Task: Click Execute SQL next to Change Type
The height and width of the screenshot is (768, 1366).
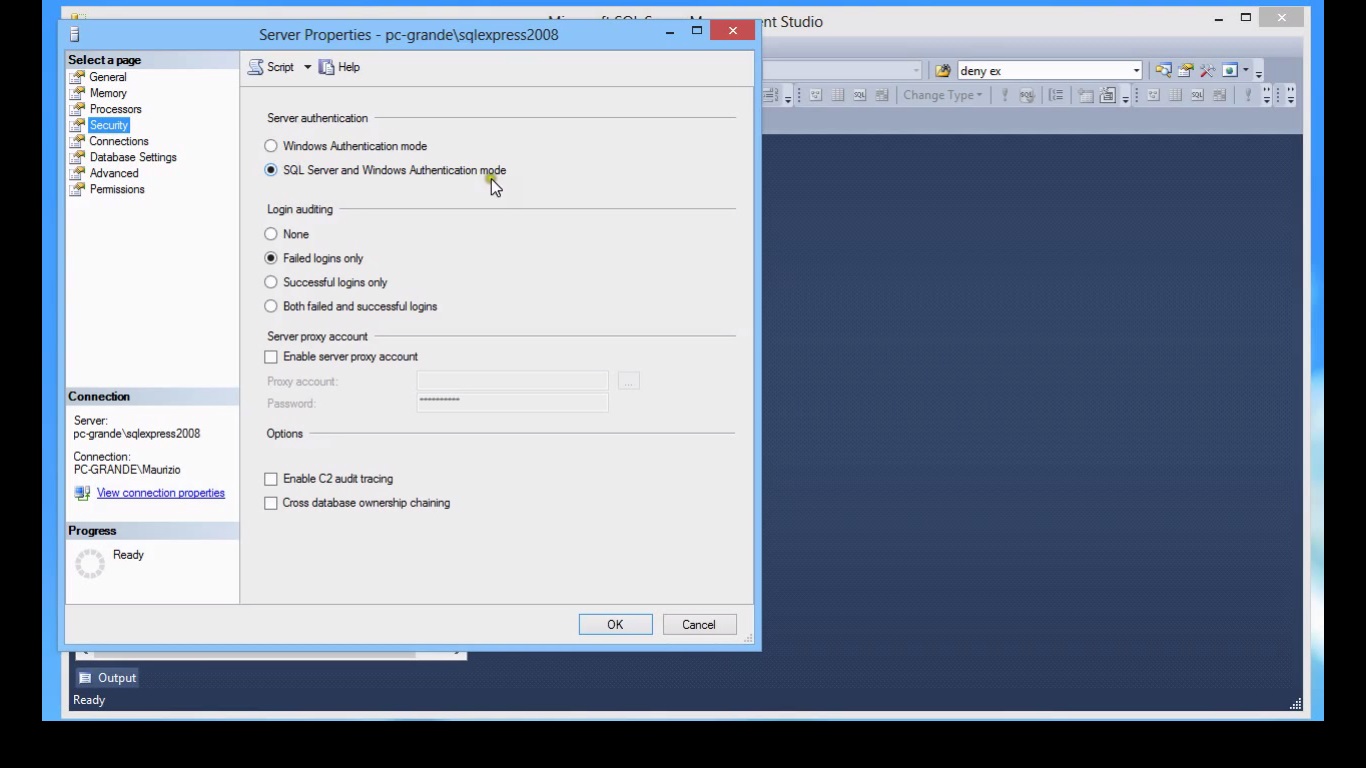Action: [1004, 95]
